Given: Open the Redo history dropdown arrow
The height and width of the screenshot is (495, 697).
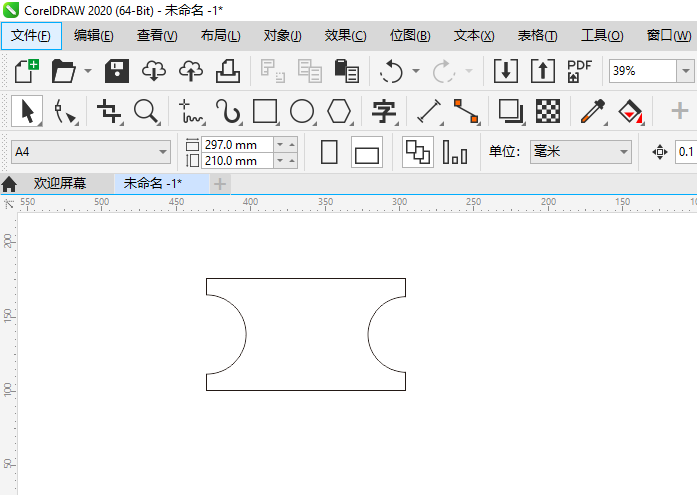Looking at the screenshot, I should [x=469, y=71].
